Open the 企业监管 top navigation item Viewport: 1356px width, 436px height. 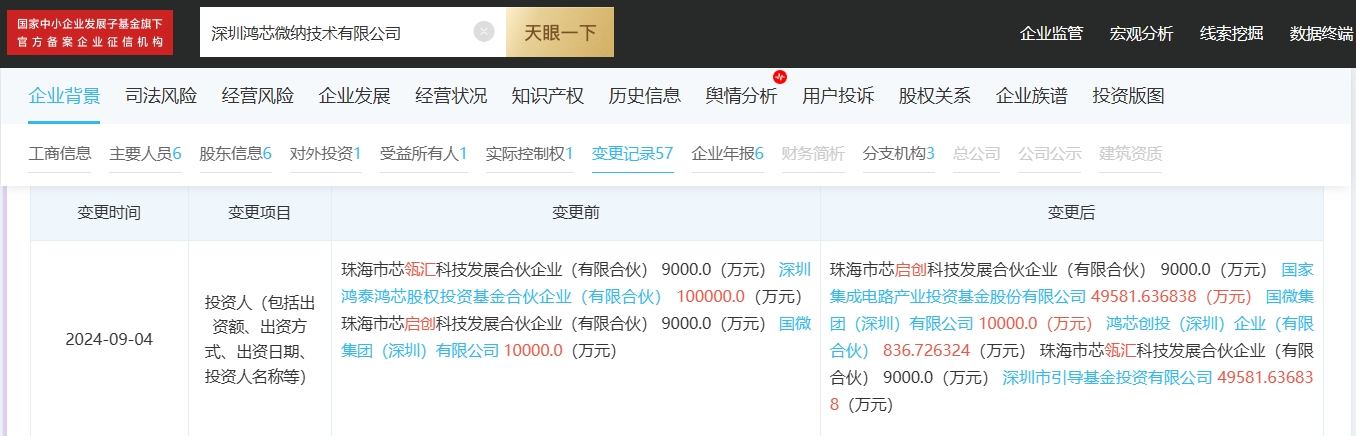(1051, 33)
